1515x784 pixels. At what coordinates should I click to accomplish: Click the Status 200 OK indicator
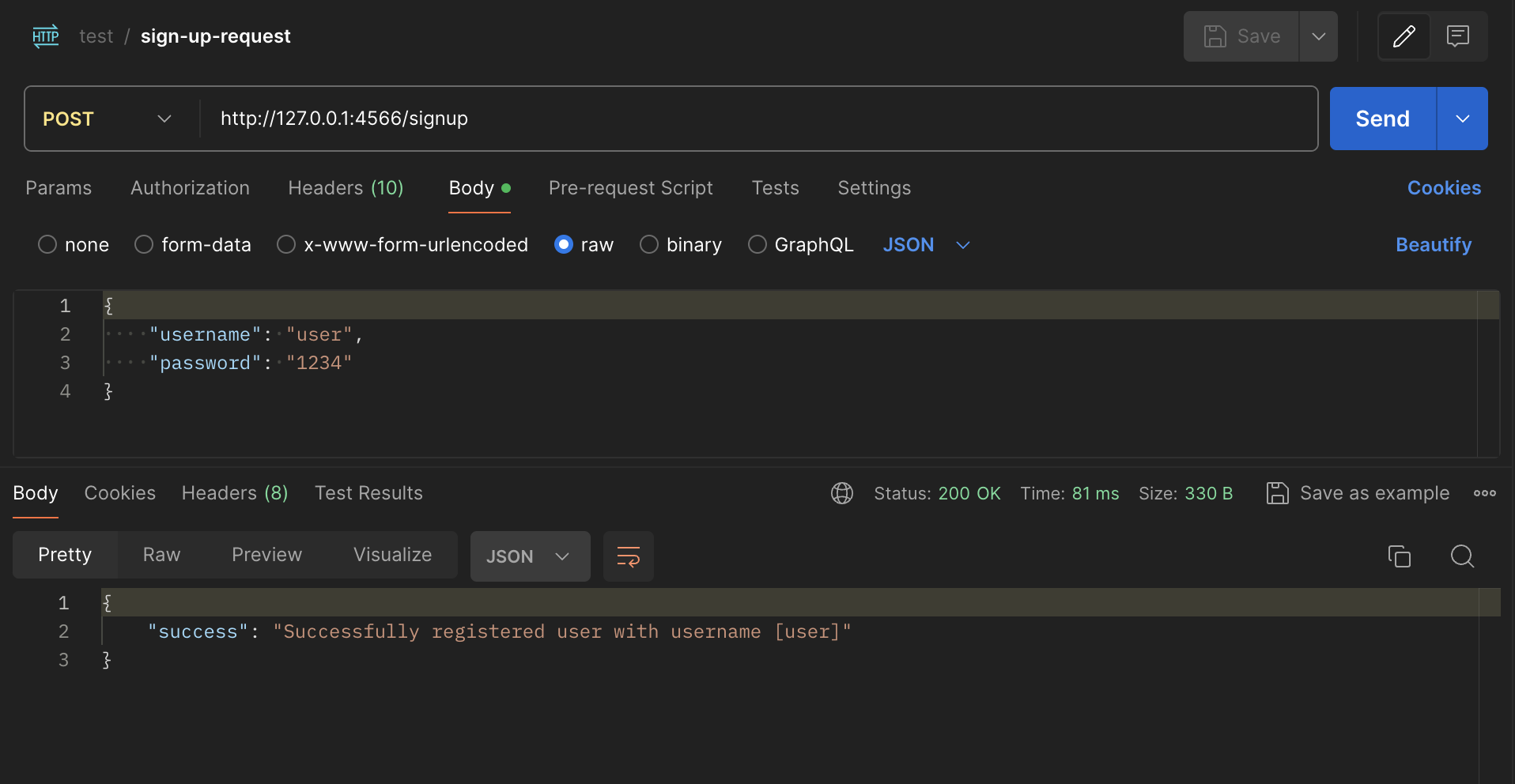(x=937, y=493)
